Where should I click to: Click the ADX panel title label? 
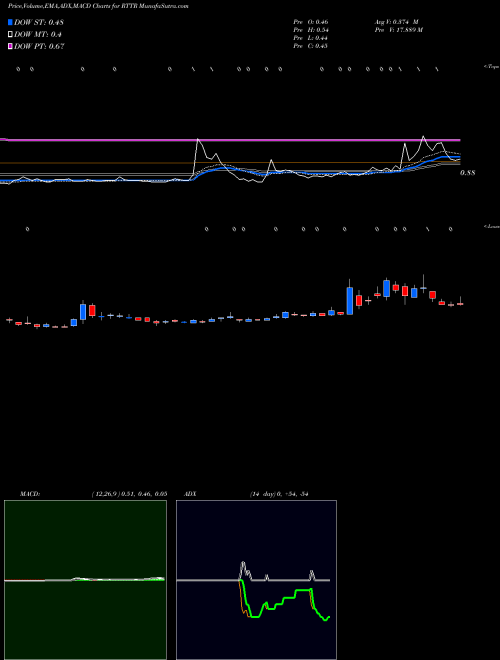pos(190,494)
